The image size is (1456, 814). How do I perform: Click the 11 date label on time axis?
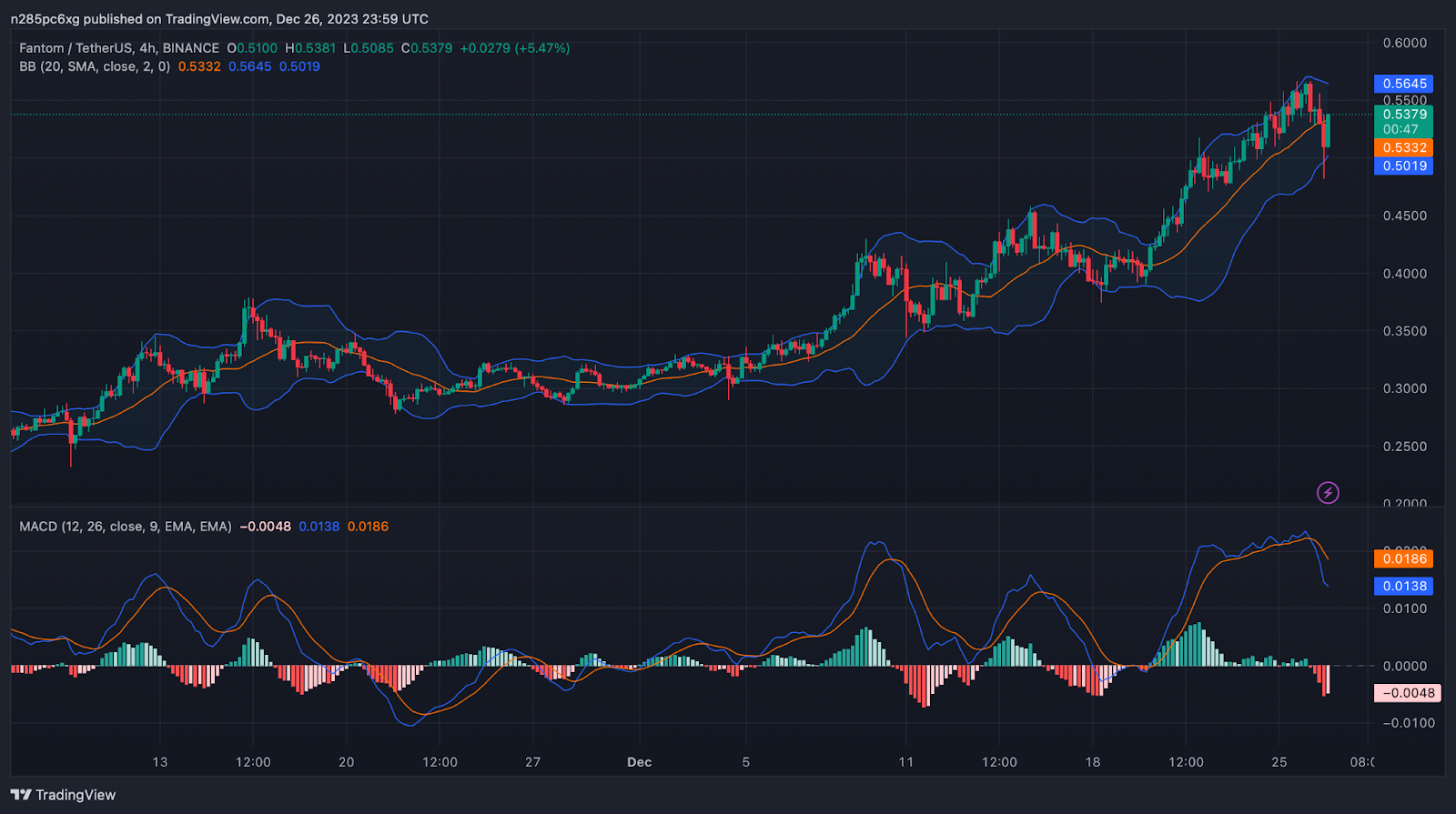tap(905, 762)
